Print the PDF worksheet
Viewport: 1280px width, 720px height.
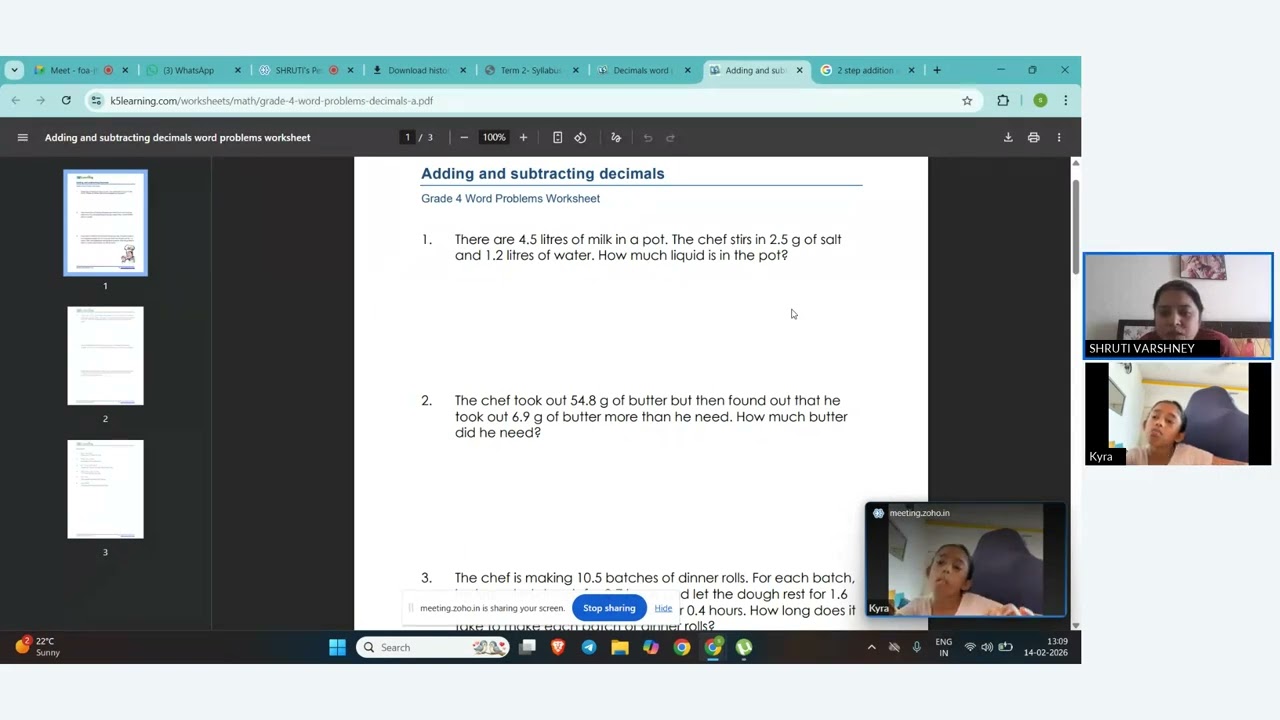click(x=1033, y=138)
